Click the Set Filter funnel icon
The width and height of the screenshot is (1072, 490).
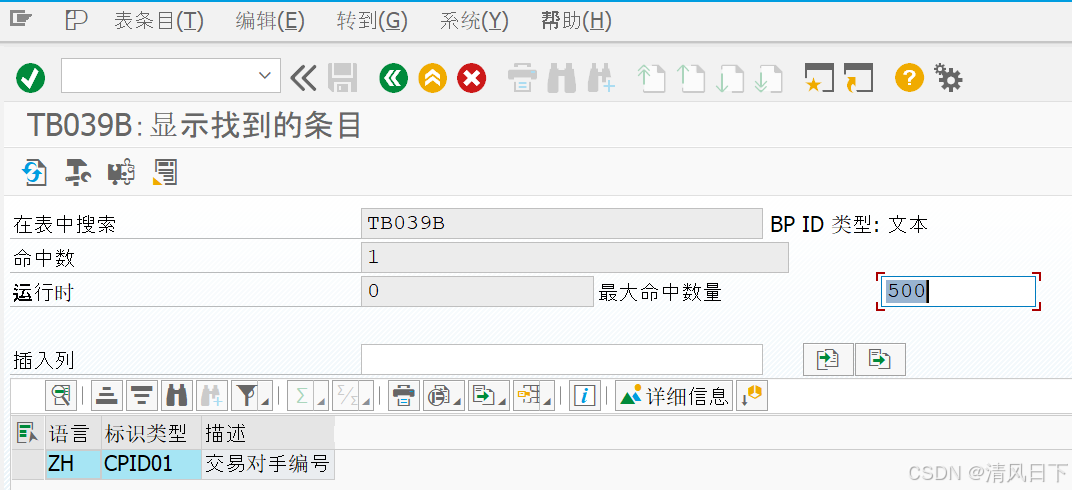coord(247,395)
